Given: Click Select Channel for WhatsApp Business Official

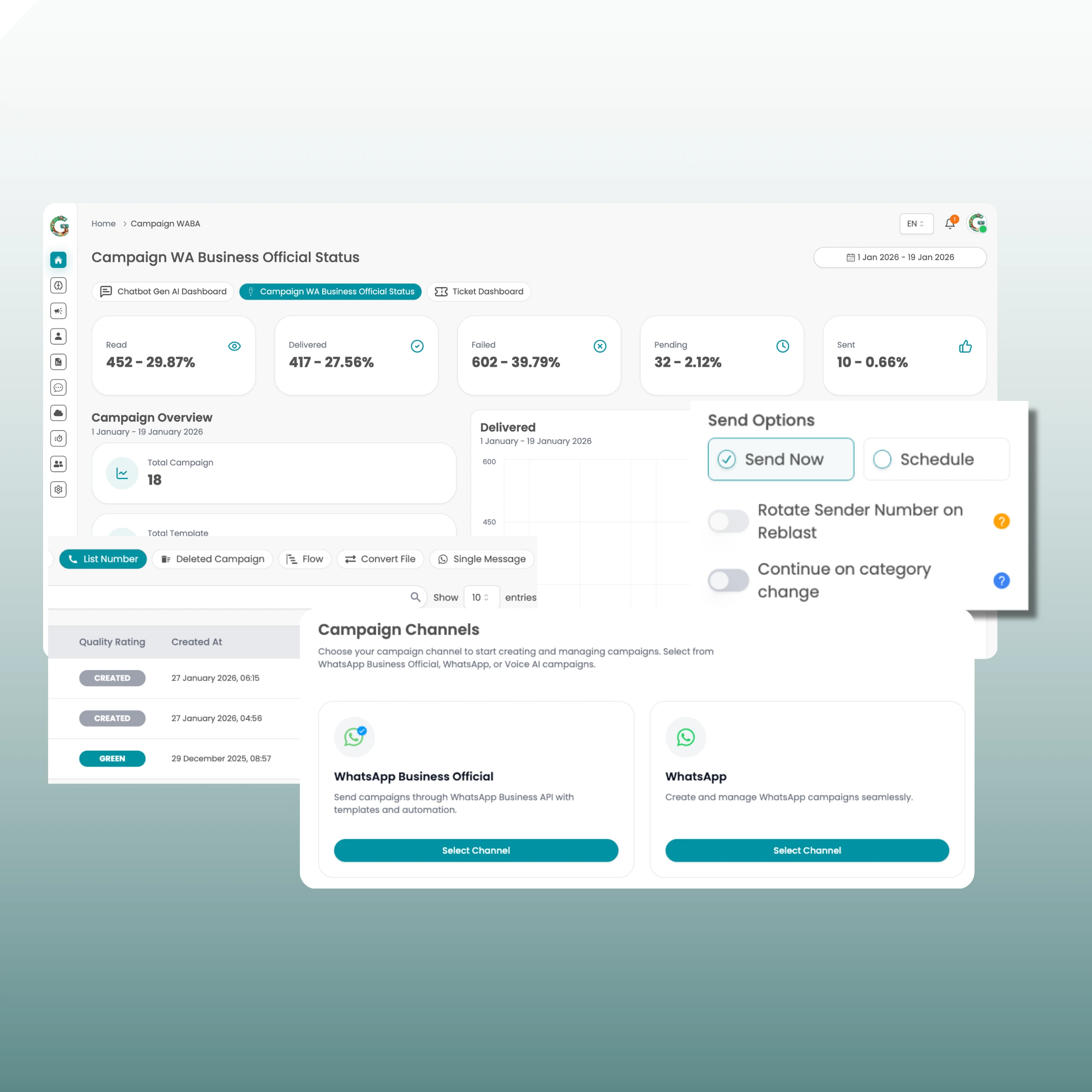Looking at the screenshot, I should 476,850.
